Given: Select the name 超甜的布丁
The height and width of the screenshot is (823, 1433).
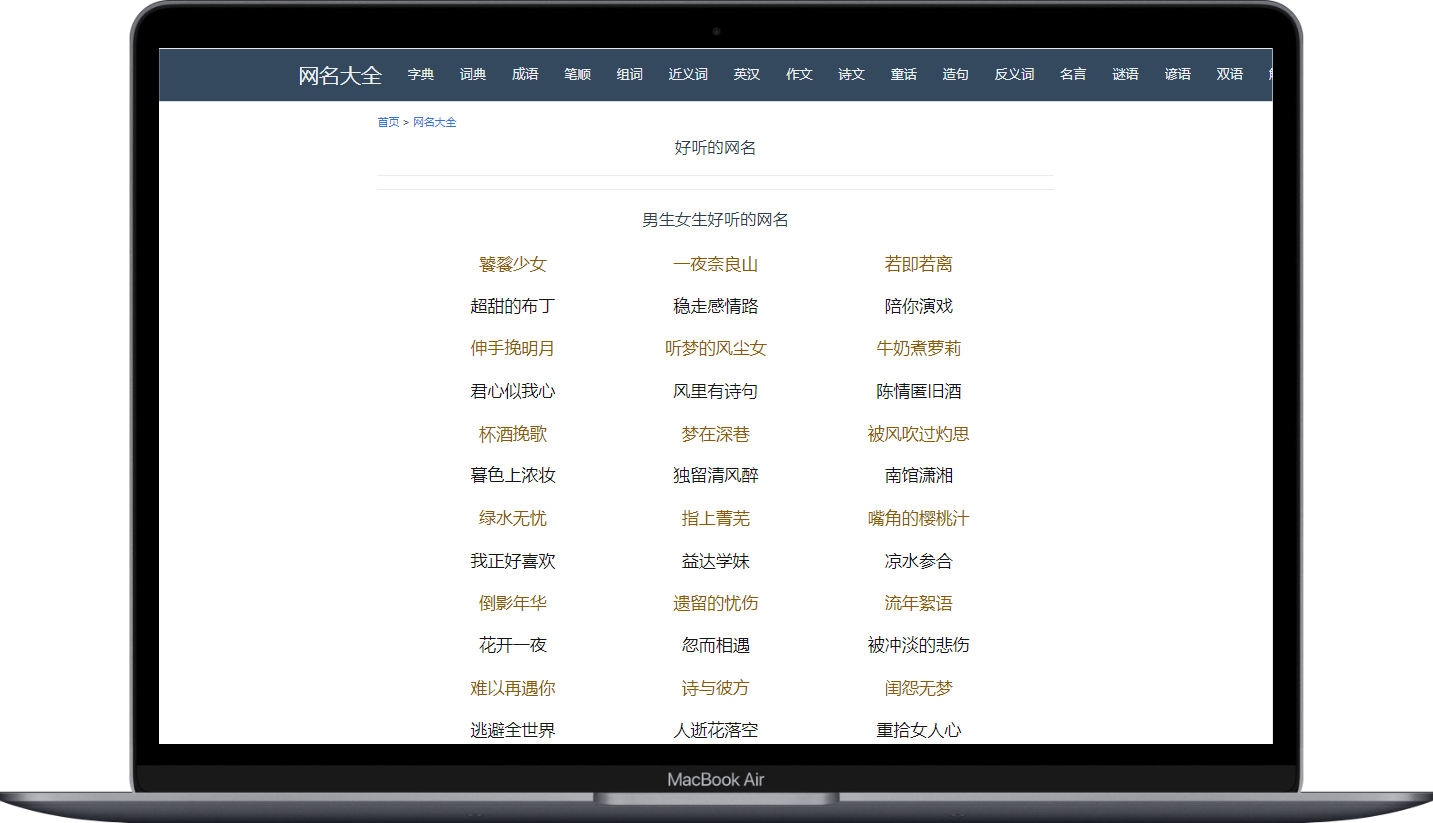Looking at the screenshot, I should click(513, 306).
